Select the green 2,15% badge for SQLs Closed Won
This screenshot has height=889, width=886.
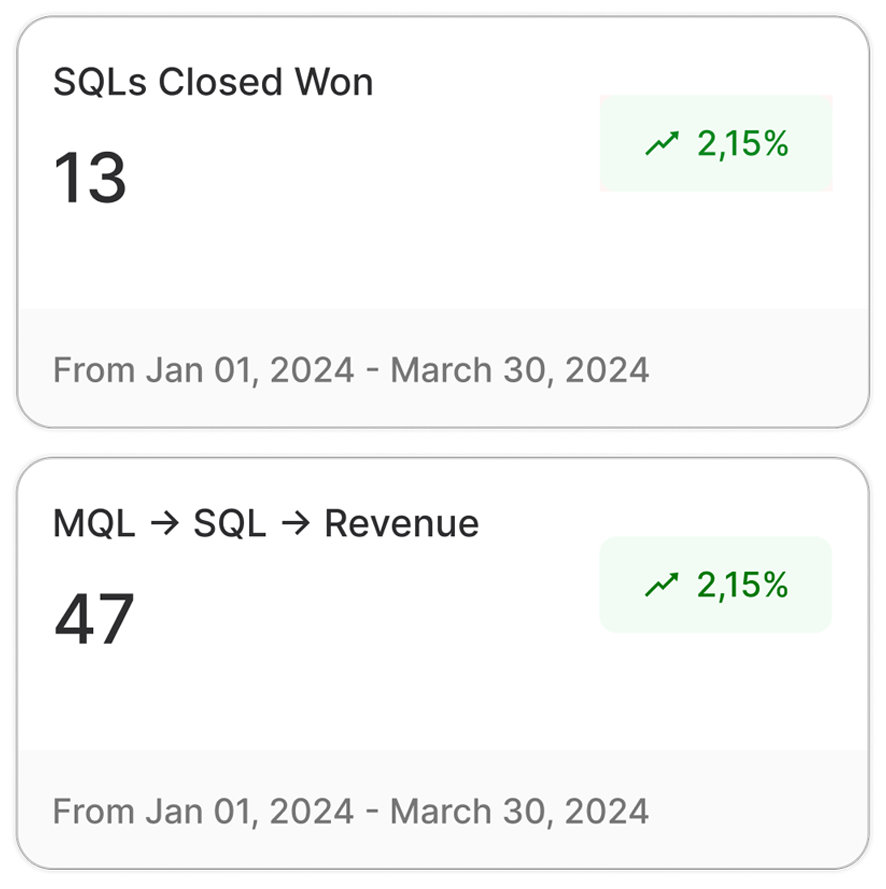tap(715, 144)
